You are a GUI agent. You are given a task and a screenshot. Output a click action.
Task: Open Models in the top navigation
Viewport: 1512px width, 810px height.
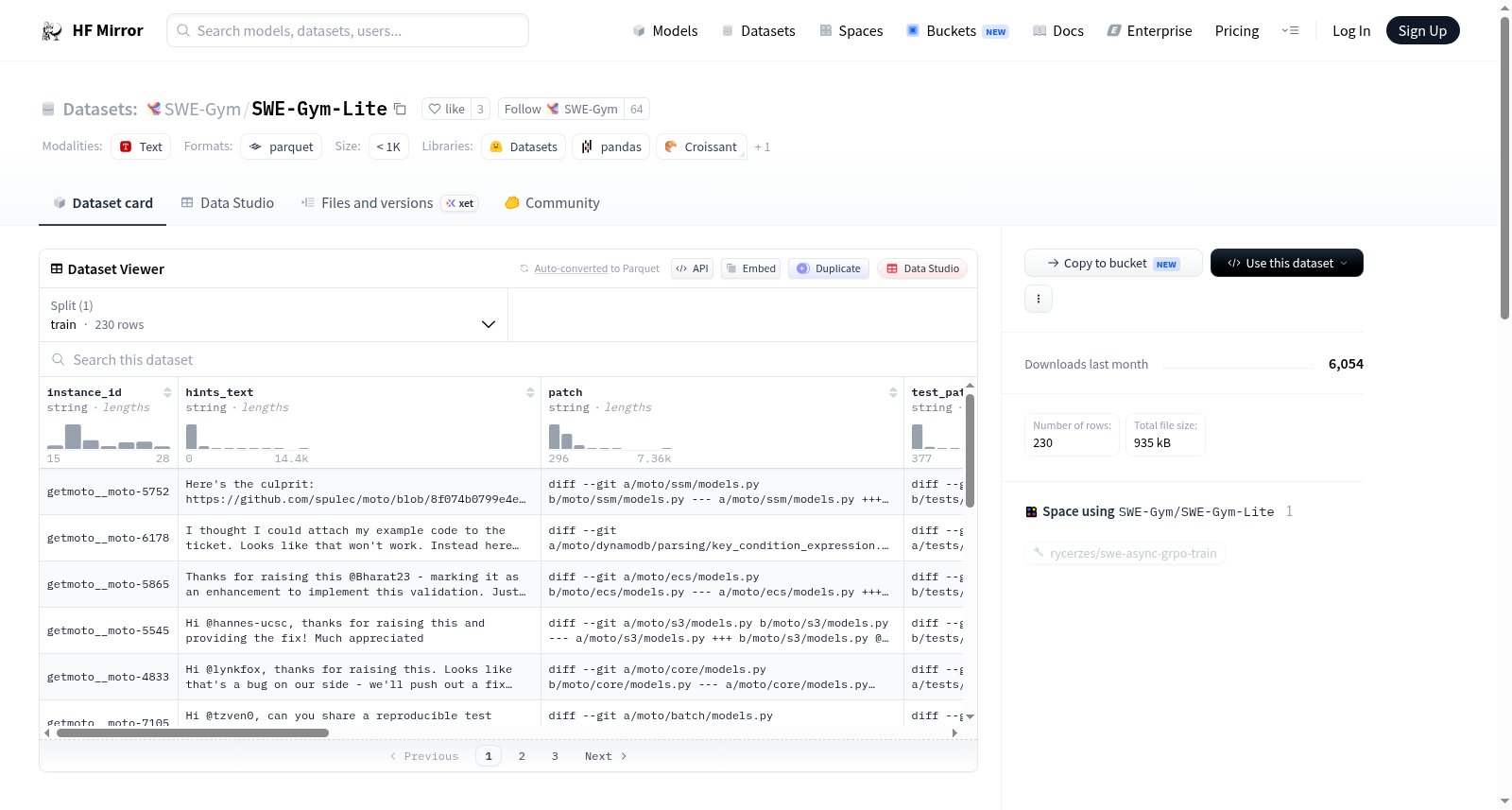tap(665, 31)
